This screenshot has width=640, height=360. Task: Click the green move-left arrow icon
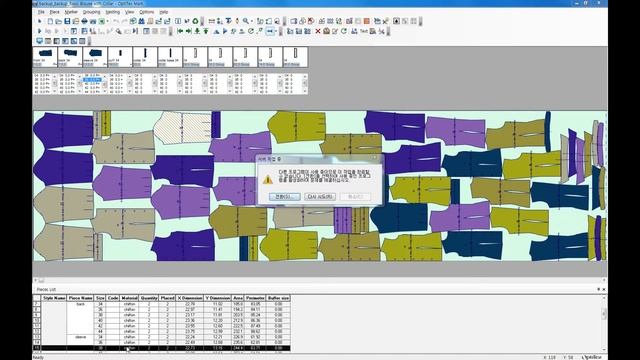click(x=180, y=31)
